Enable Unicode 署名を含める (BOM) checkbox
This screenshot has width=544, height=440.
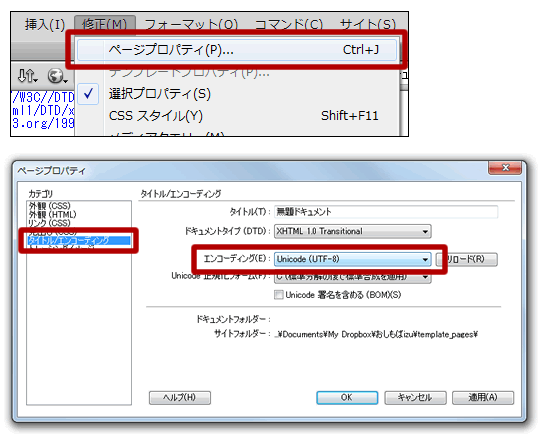coord(279,295)
